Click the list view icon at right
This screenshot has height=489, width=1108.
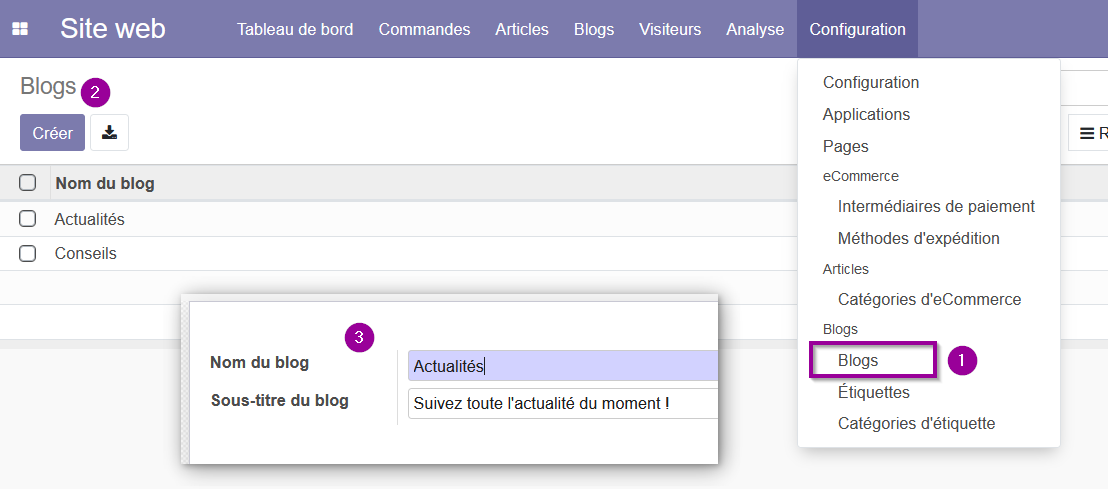[1088, 133]
